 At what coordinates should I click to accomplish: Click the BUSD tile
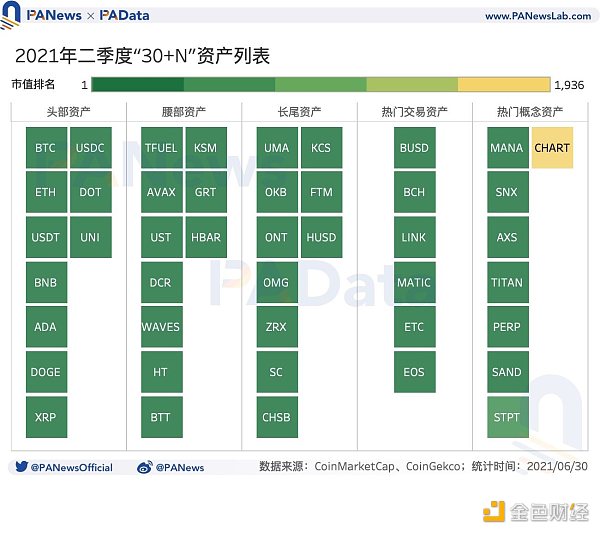[414, 148]
